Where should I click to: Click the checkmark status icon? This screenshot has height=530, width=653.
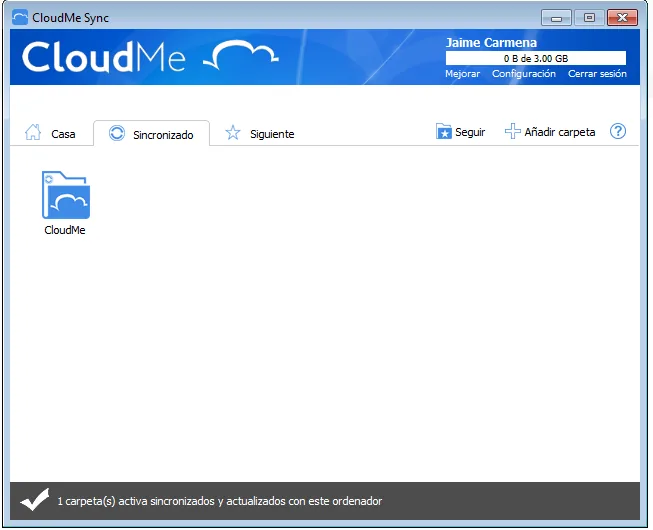pyautogui.click(x=35, y=500)
